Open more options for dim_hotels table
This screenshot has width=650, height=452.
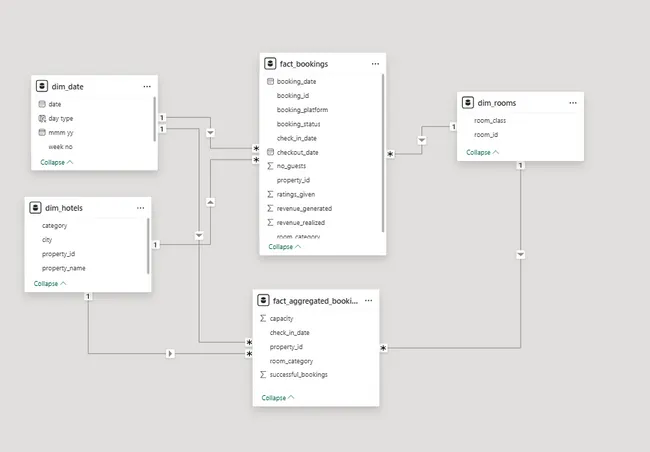click(141, 208)
